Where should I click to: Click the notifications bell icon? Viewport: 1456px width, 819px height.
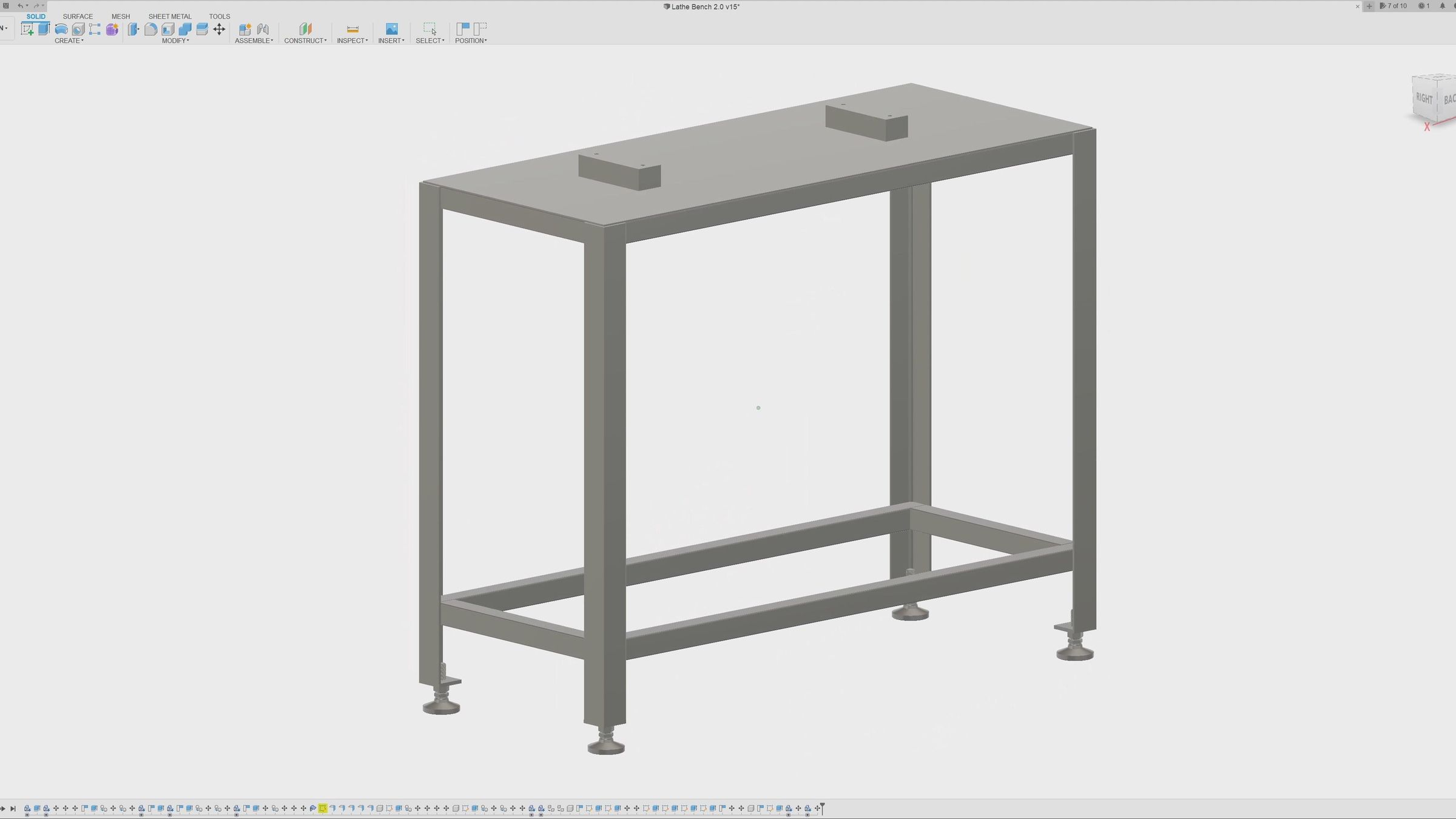[1443, 6]
